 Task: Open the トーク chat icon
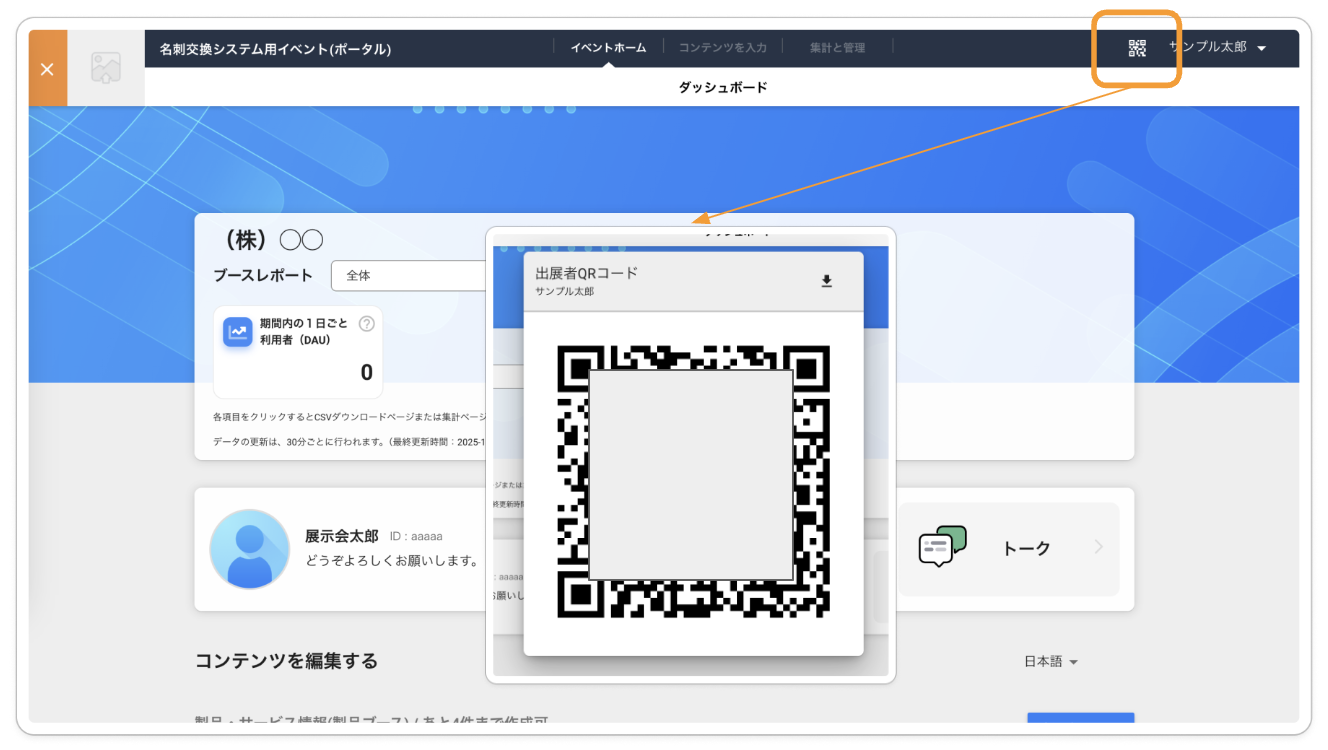[x=942, y=547]
